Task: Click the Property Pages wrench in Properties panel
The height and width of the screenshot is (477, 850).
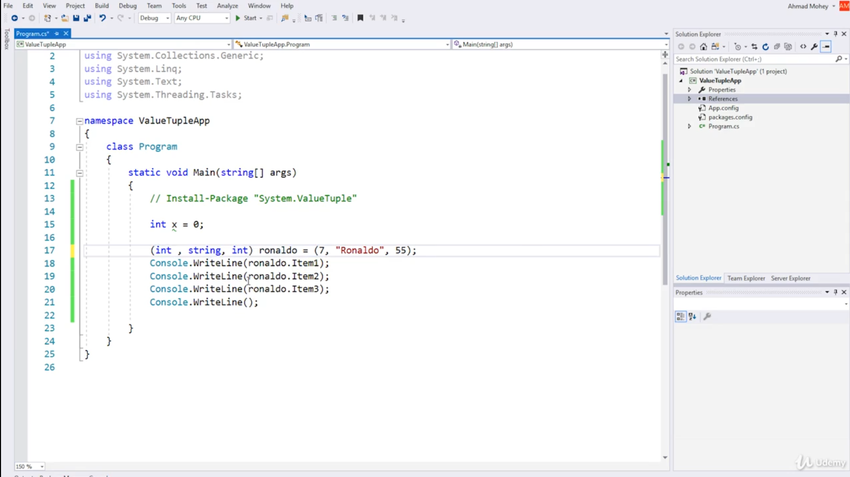Action: coord(707,317)
